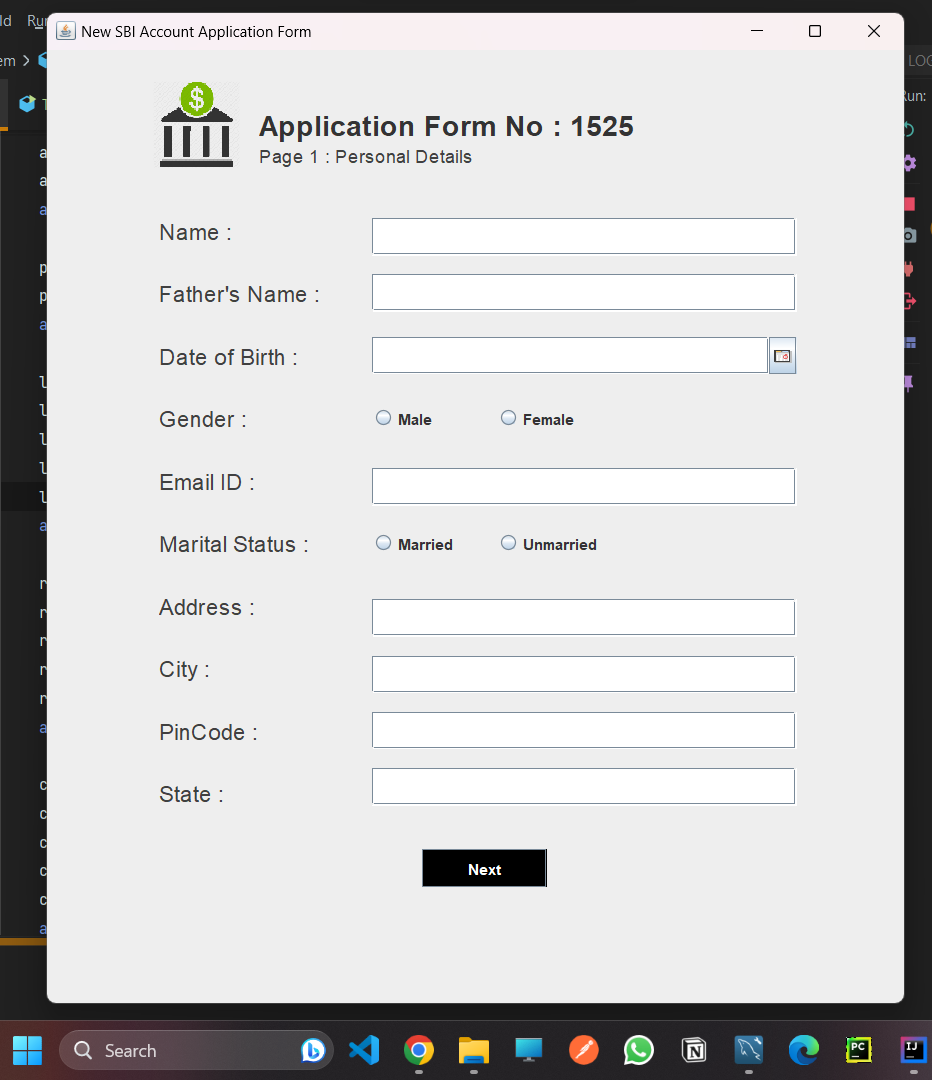Open the monitor app icon in the taskbar
932x1080 pixels.
(x=528, y=1050)
